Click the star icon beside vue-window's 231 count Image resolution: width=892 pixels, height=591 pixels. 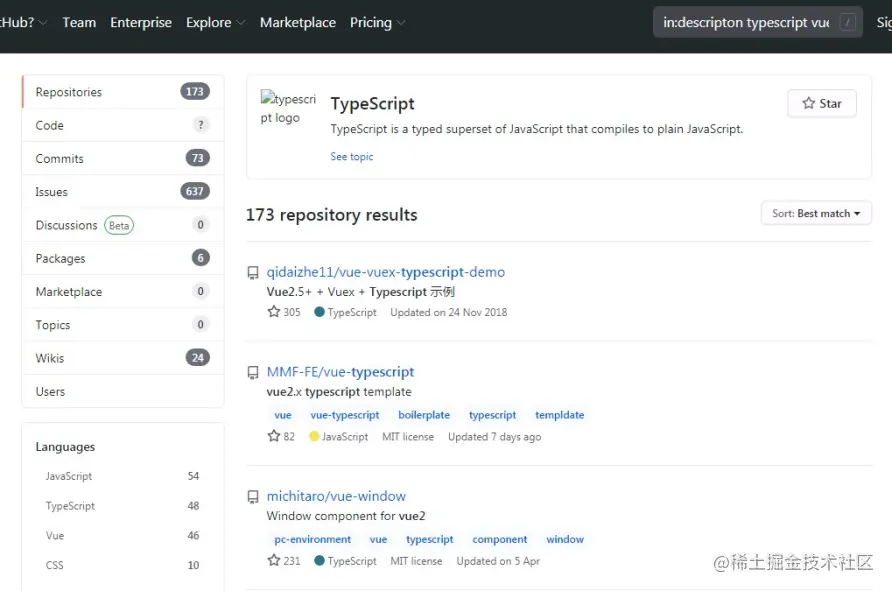click(274, 561)
